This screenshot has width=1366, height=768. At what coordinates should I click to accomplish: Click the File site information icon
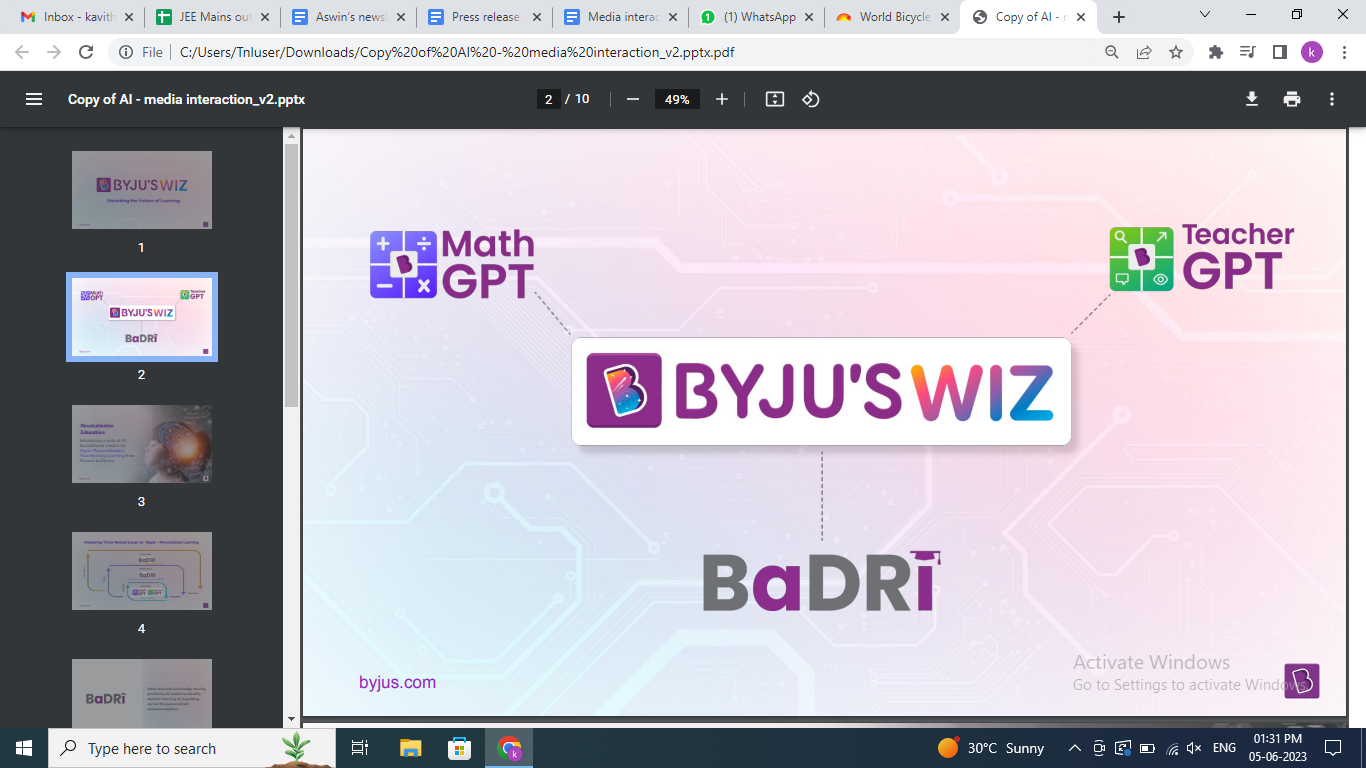click(x=140, y=52)
